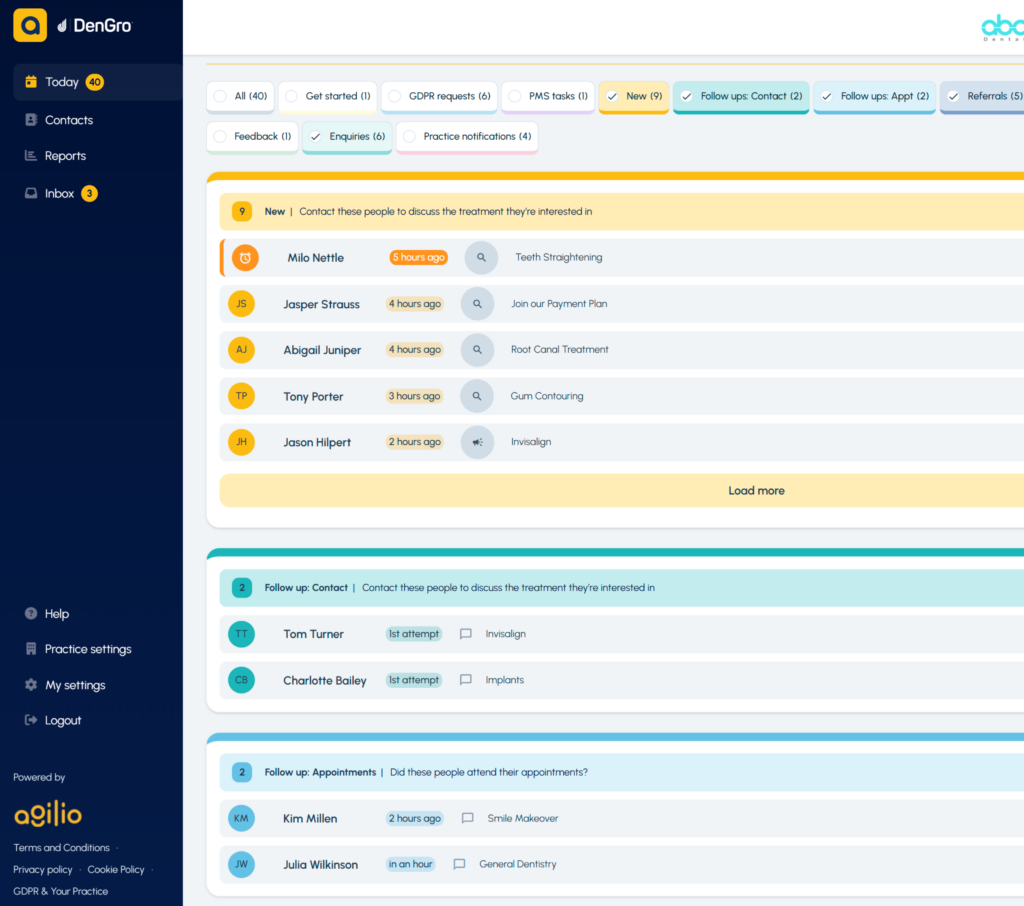Open the Privacy policy link
Viewport: 1024px width, 906px height.
42,869
